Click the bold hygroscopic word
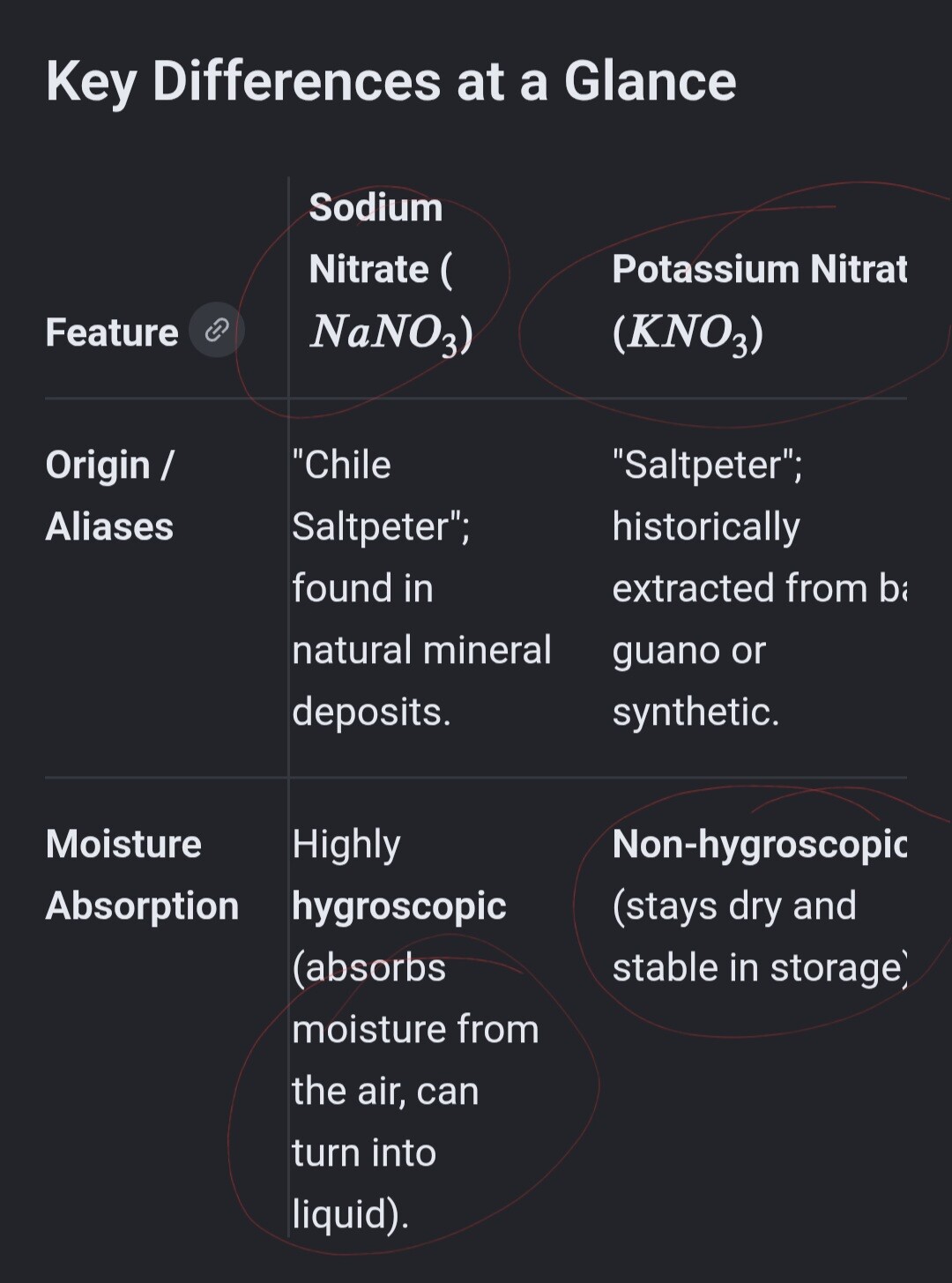This screenshot has height=1283, width=952. tap(399, 906)
